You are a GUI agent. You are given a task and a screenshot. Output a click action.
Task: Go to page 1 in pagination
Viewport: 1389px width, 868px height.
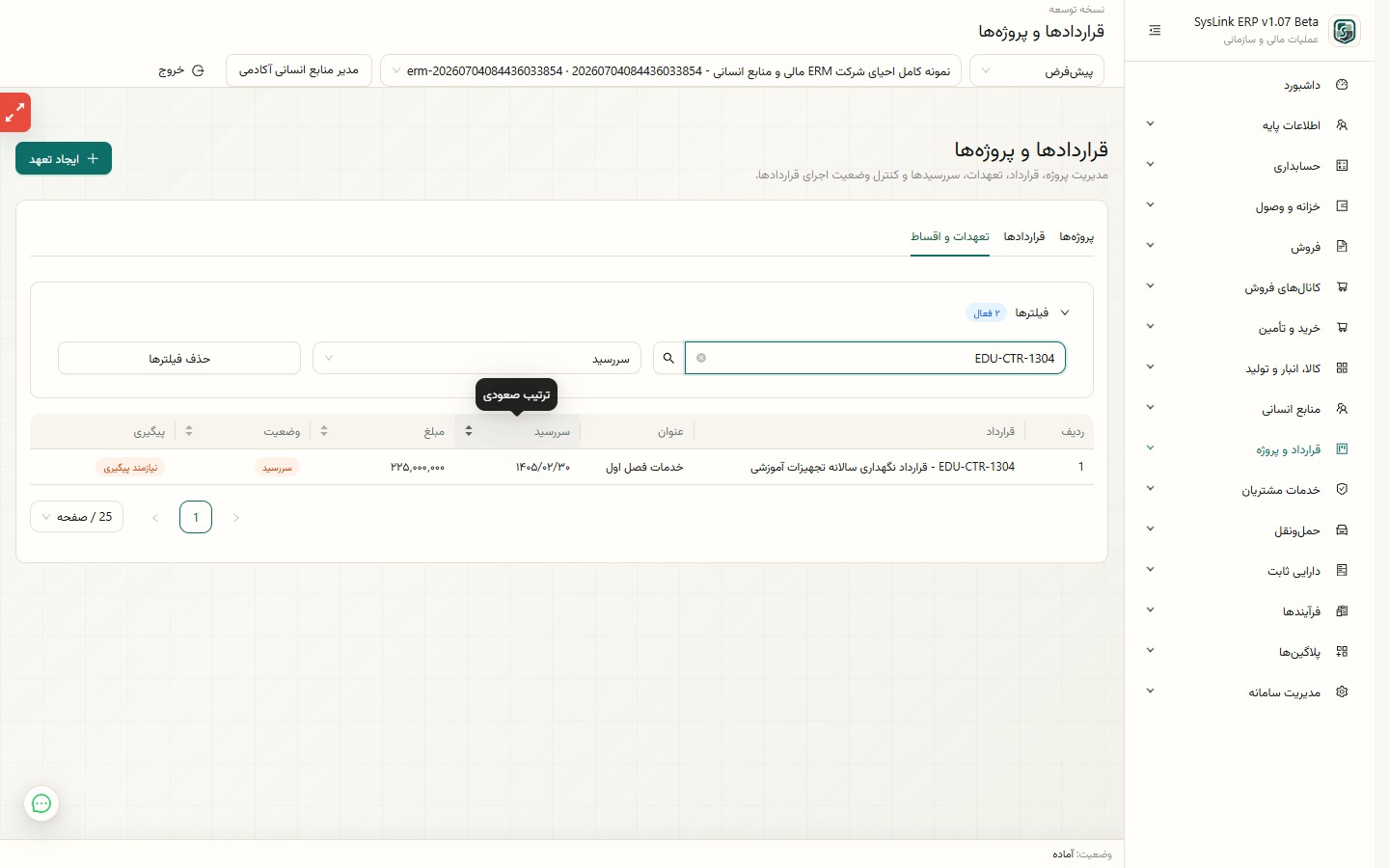pos(196,517)
